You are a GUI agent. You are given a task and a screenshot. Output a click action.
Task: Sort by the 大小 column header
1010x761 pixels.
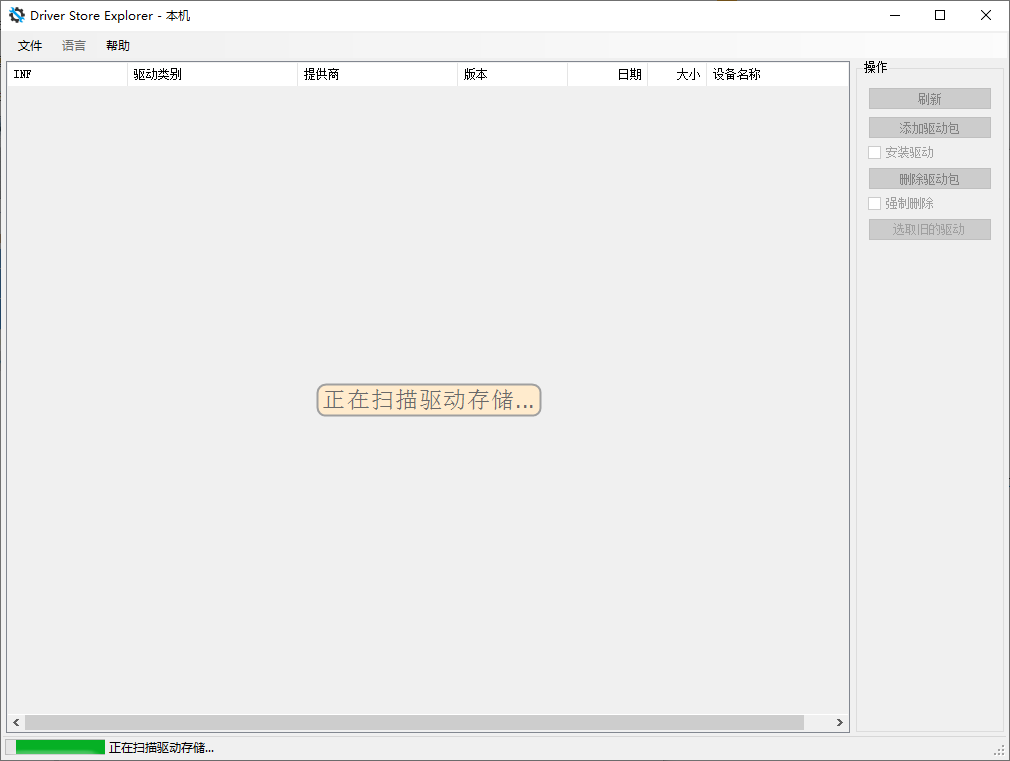(x=677, y=75)
